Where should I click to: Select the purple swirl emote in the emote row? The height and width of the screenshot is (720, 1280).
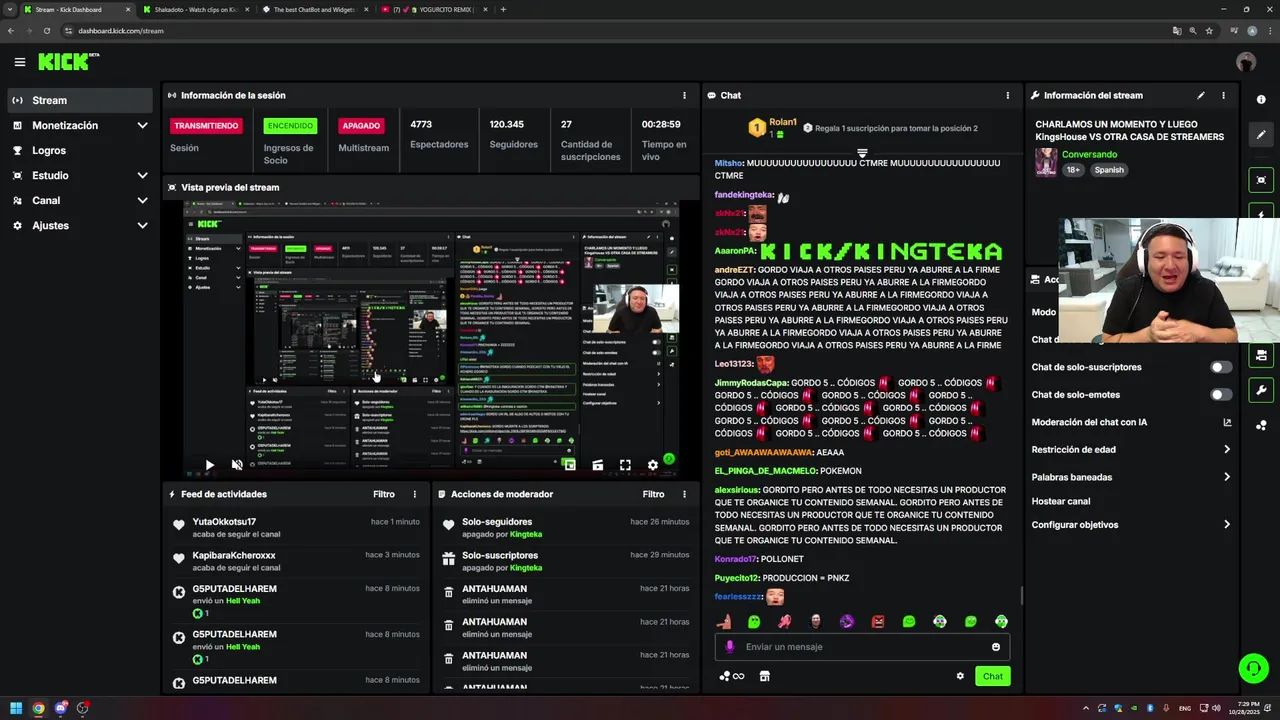[x=847, y=622]
